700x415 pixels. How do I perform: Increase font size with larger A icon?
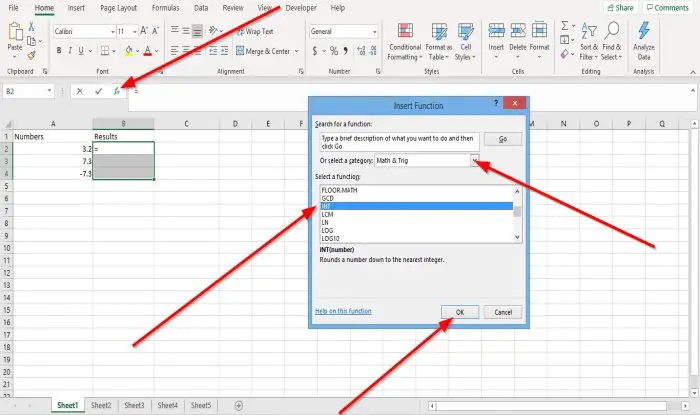pos(144,31)
